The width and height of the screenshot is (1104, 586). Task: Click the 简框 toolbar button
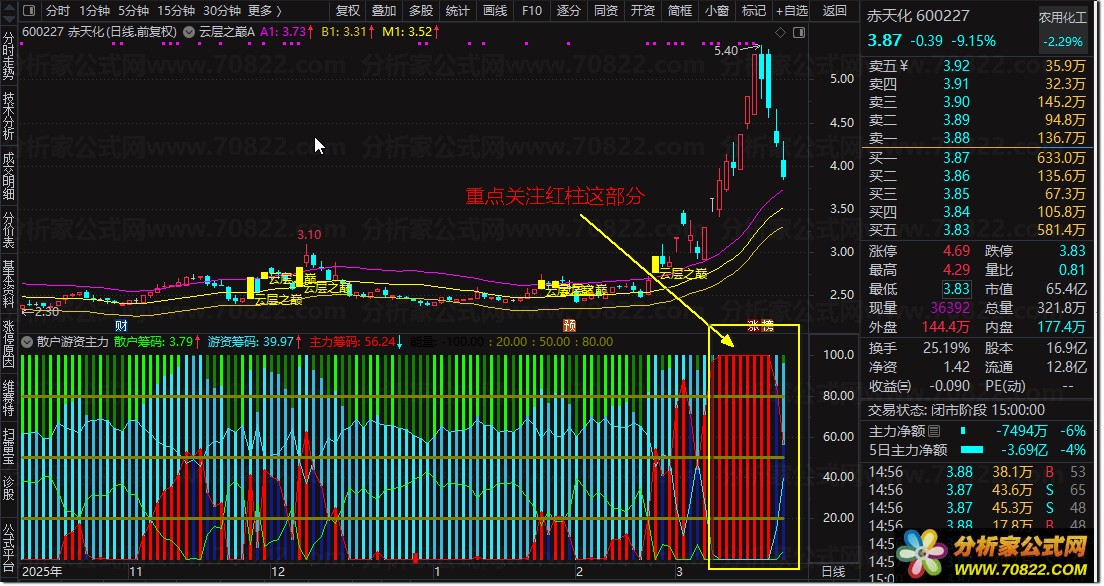pyautogui.click(x=679, y=11)
